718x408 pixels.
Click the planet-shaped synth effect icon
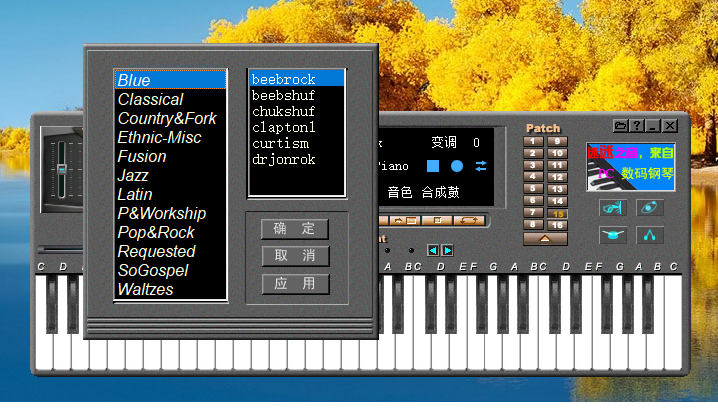point(649,207)
